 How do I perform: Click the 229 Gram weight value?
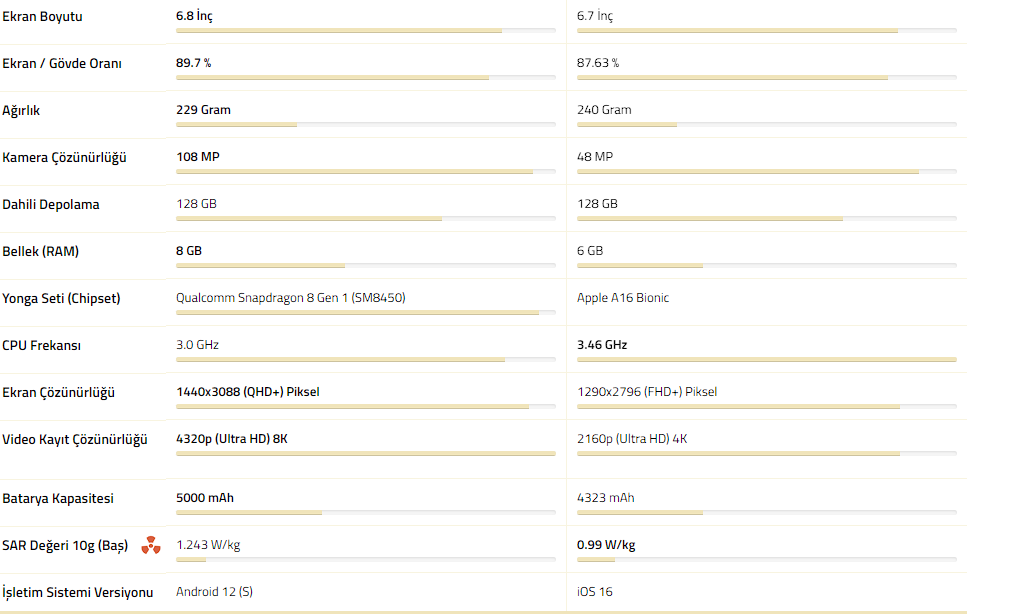(x=203, y=110)
